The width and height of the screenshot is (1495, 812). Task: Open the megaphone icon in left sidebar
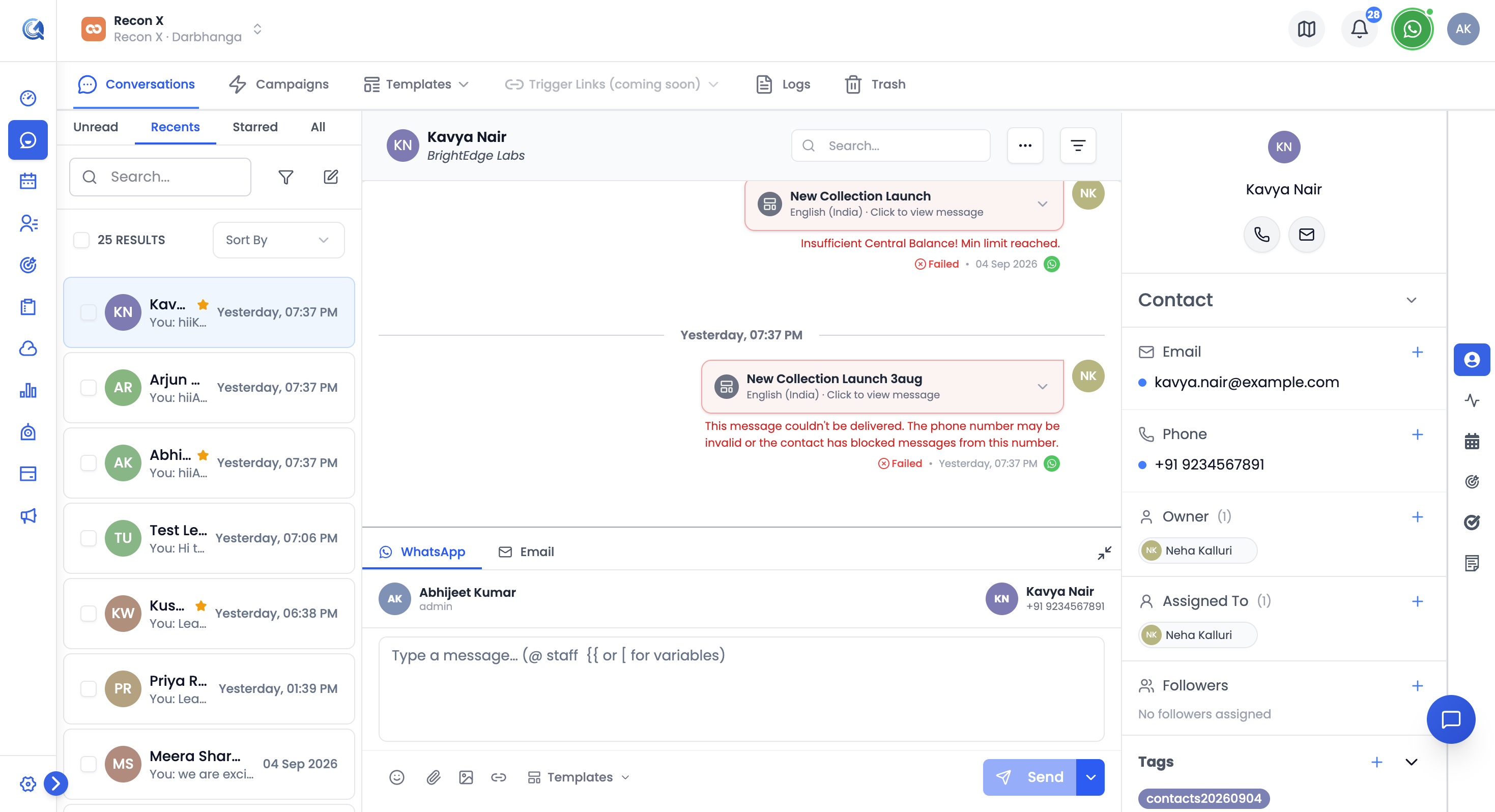(x=28, y=516)
